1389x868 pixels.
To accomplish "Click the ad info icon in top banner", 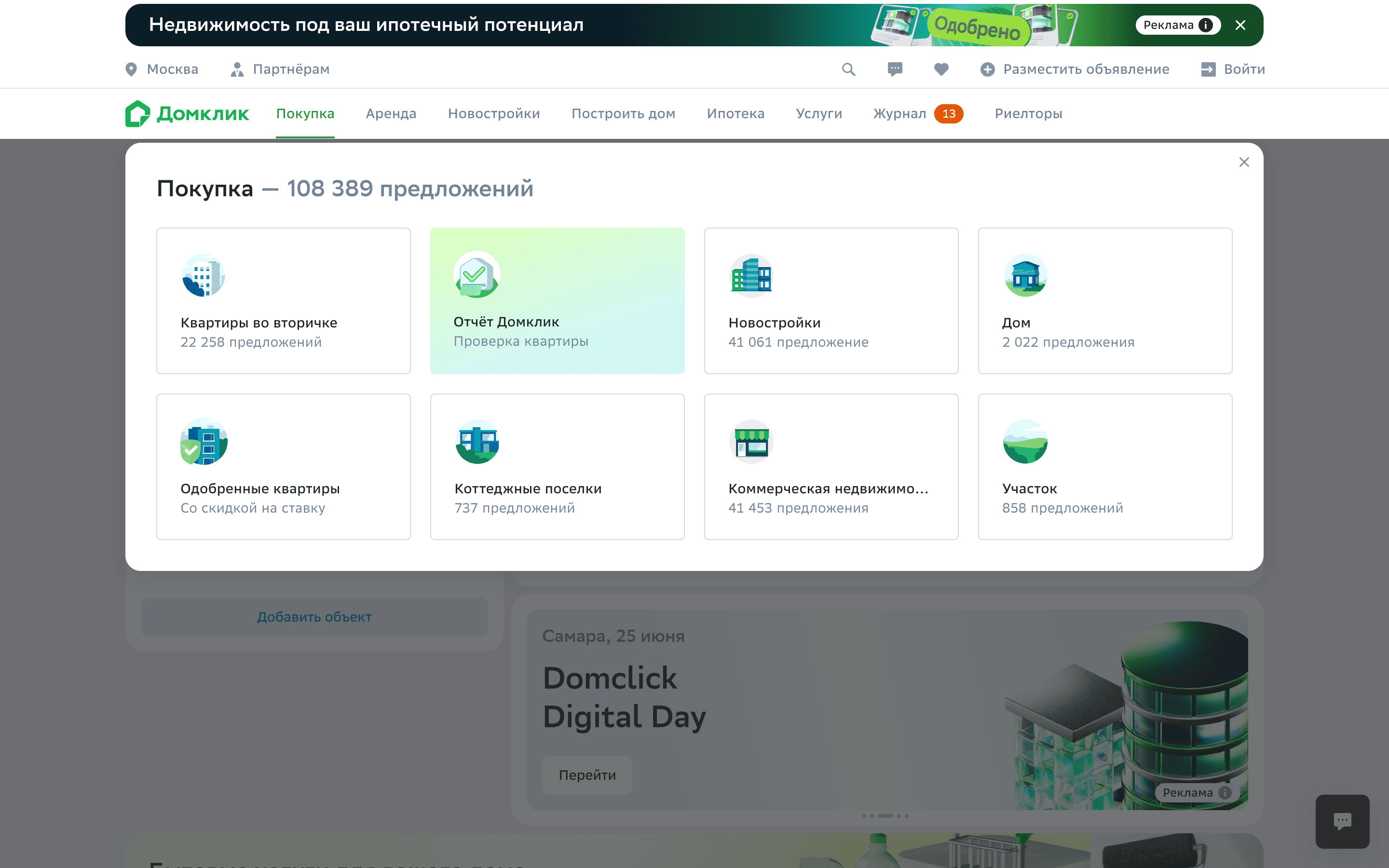I will click(1205, 25).
